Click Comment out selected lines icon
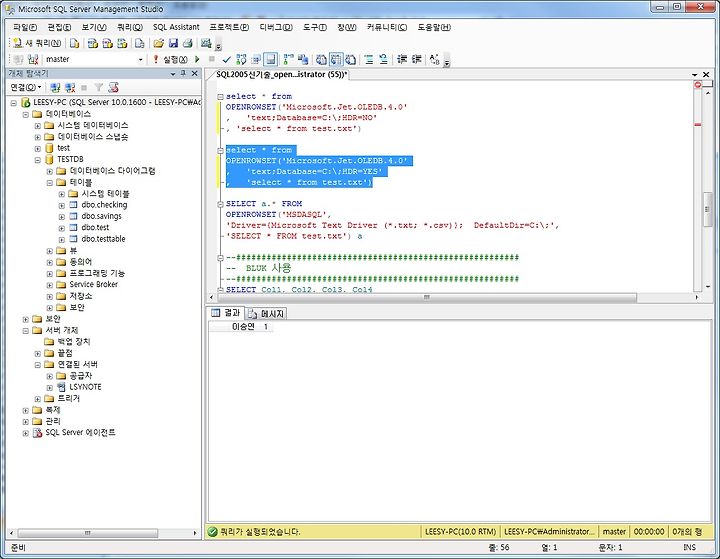 [369, 59]
